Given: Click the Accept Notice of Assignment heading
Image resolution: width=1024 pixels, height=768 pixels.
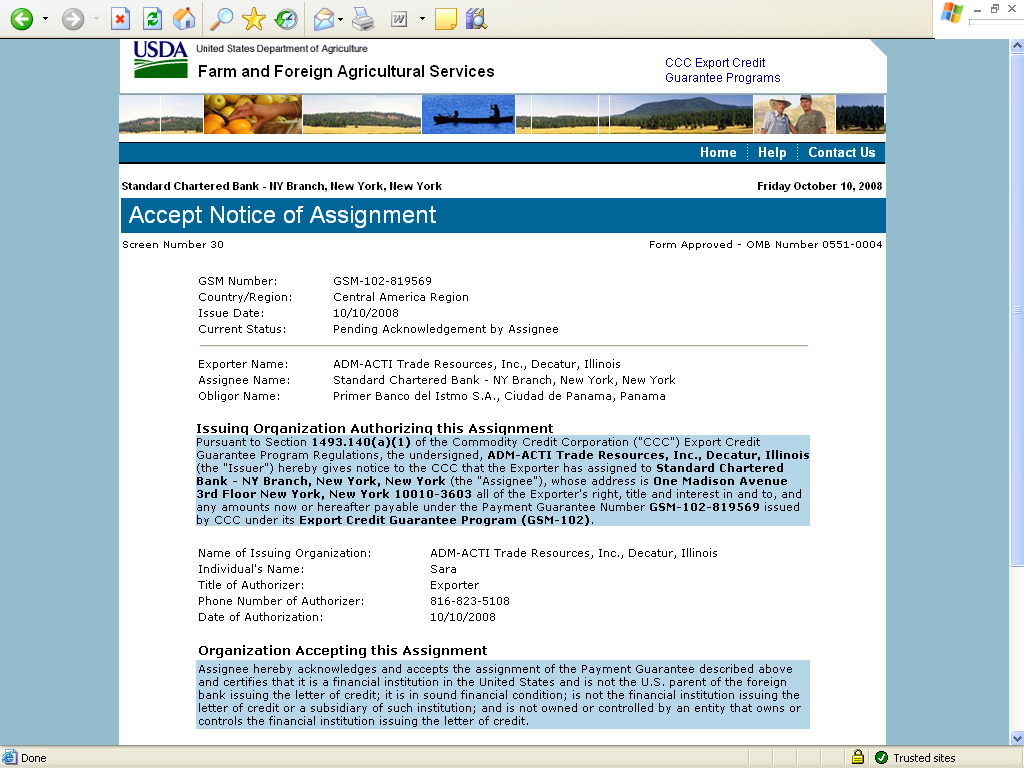Looking at the screenshot, I should [282, 215].
